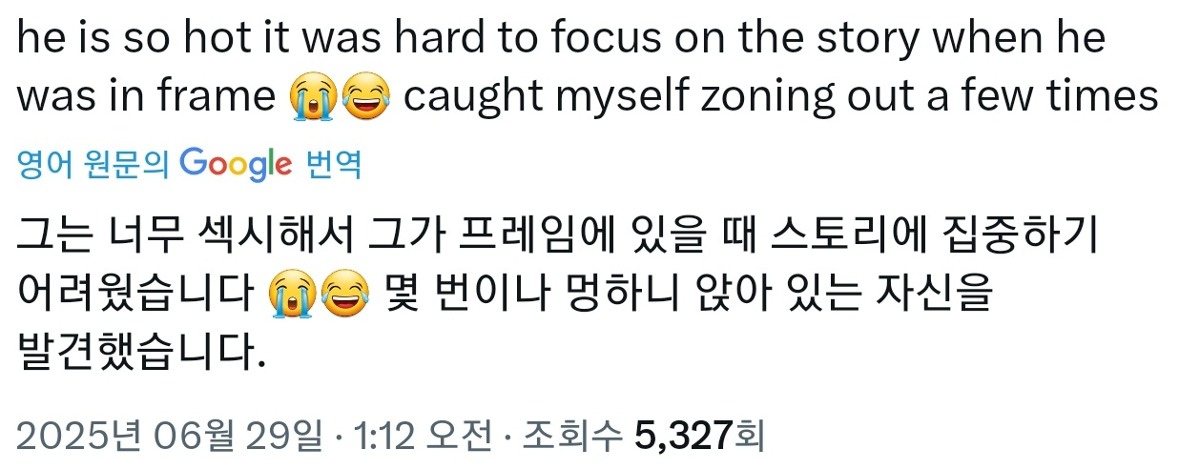Click the final Korean line '발견했습니다.'
The height and width of the screenshot is (469, 1200).
coord(142,350)
